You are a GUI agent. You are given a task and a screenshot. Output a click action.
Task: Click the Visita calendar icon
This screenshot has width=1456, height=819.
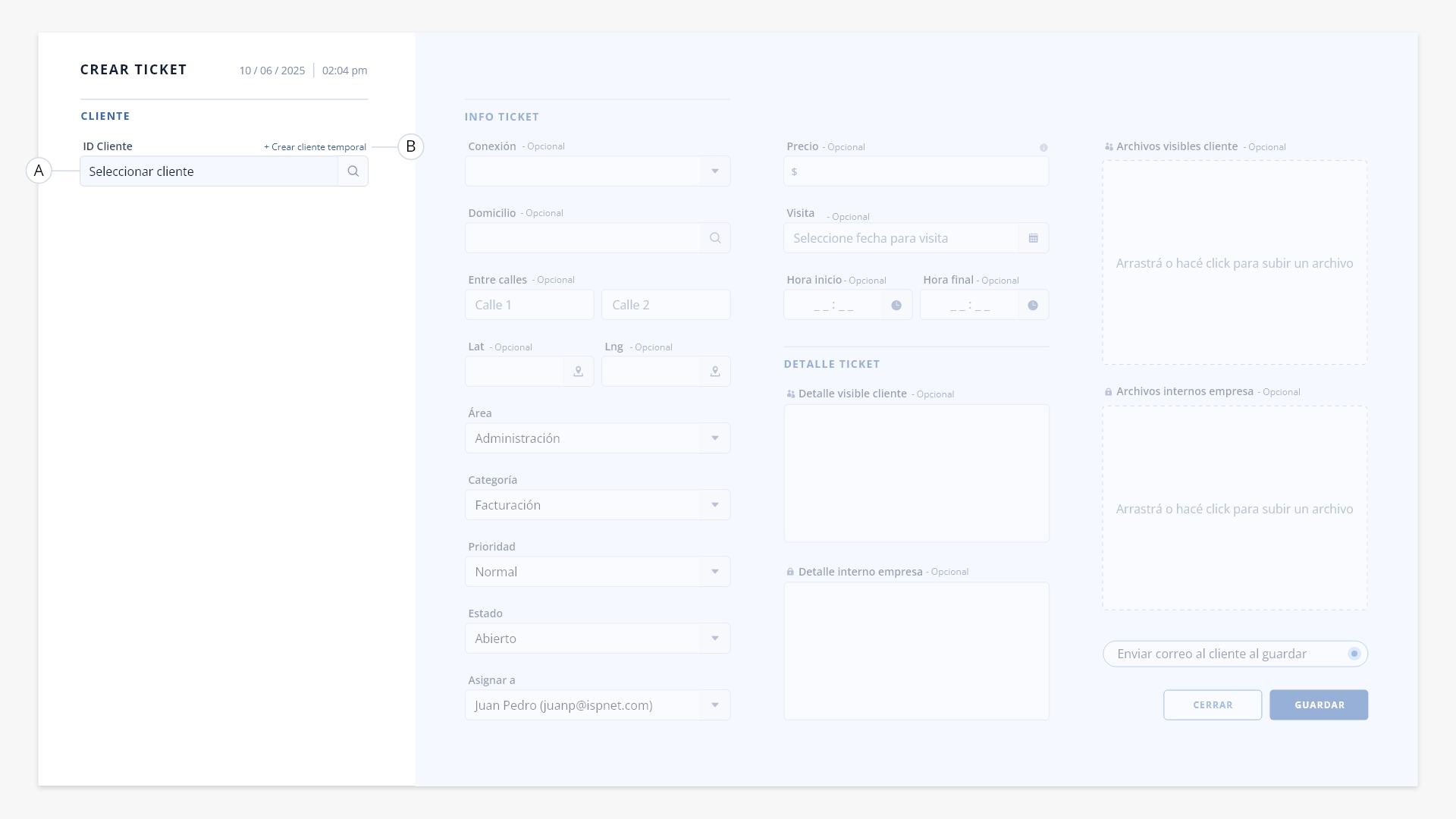(1034, 238)
